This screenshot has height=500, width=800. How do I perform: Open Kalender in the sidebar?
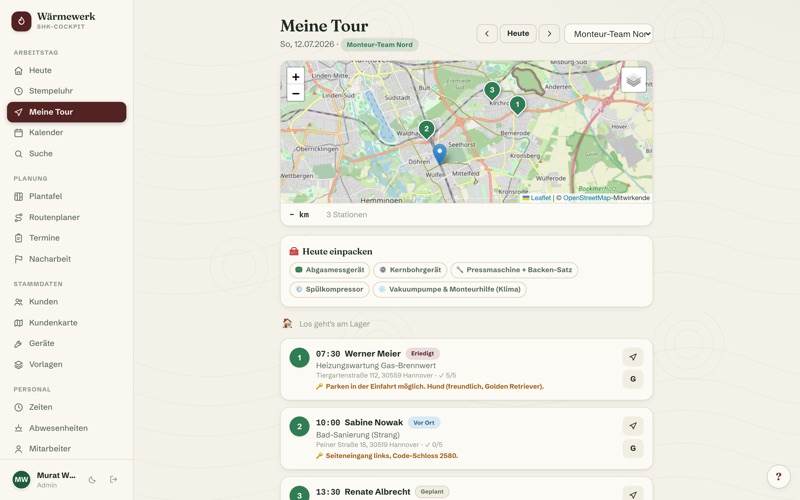click(x=66, y=133)
